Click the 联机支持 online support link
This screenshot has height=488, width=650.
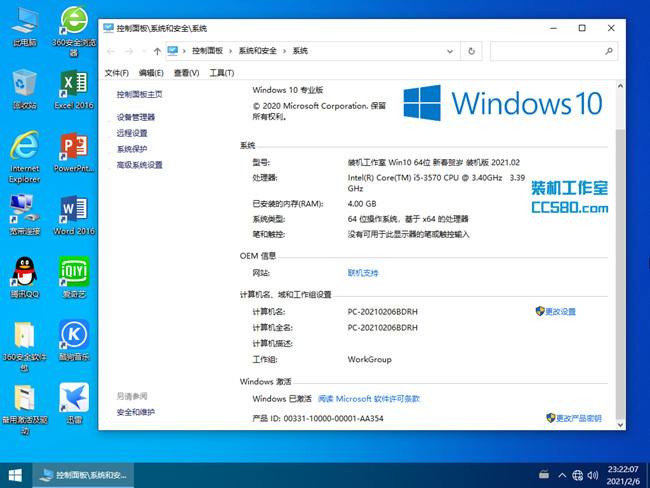(363, 273)
